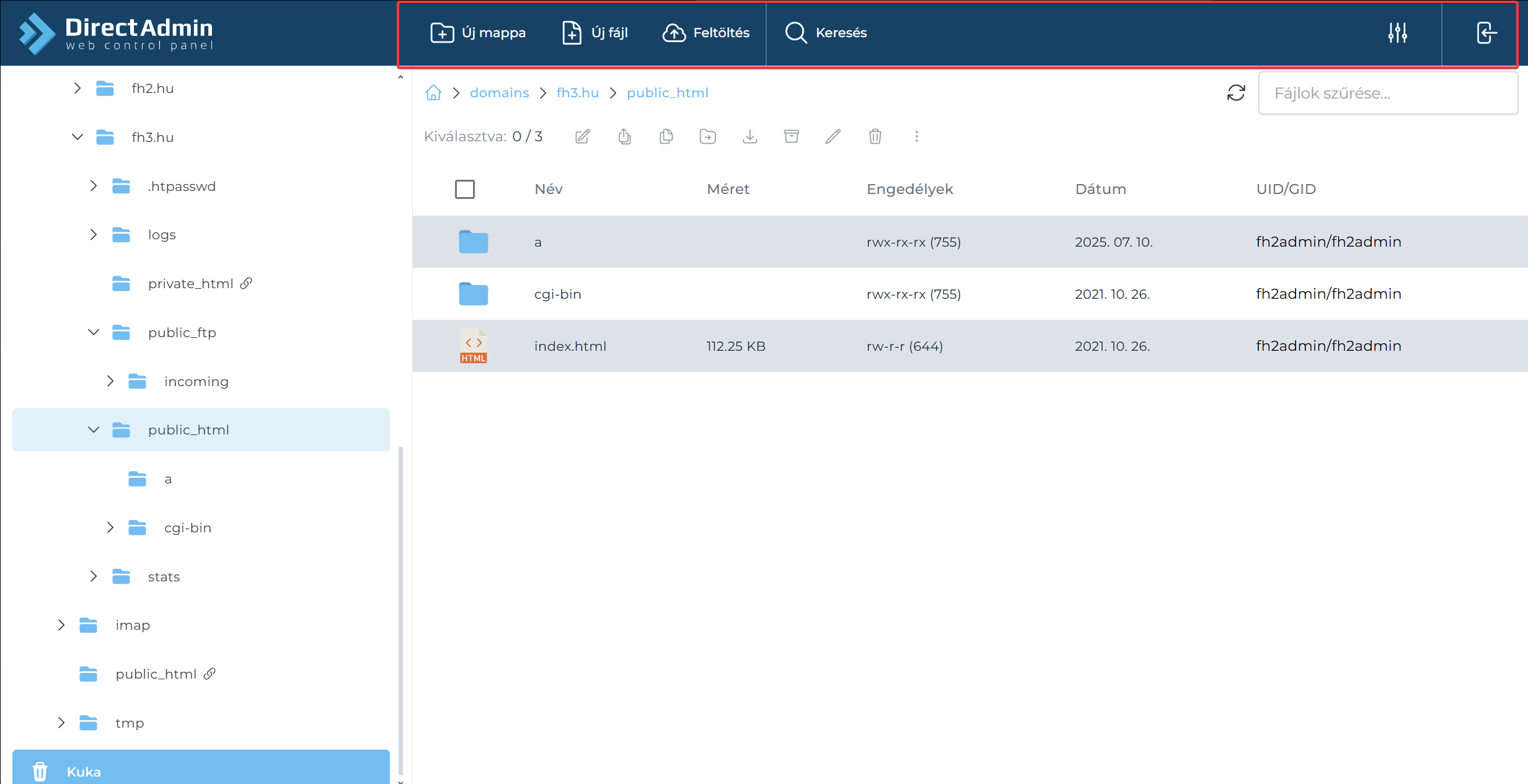Open the more options vertical dots menu

click(917, 136)
